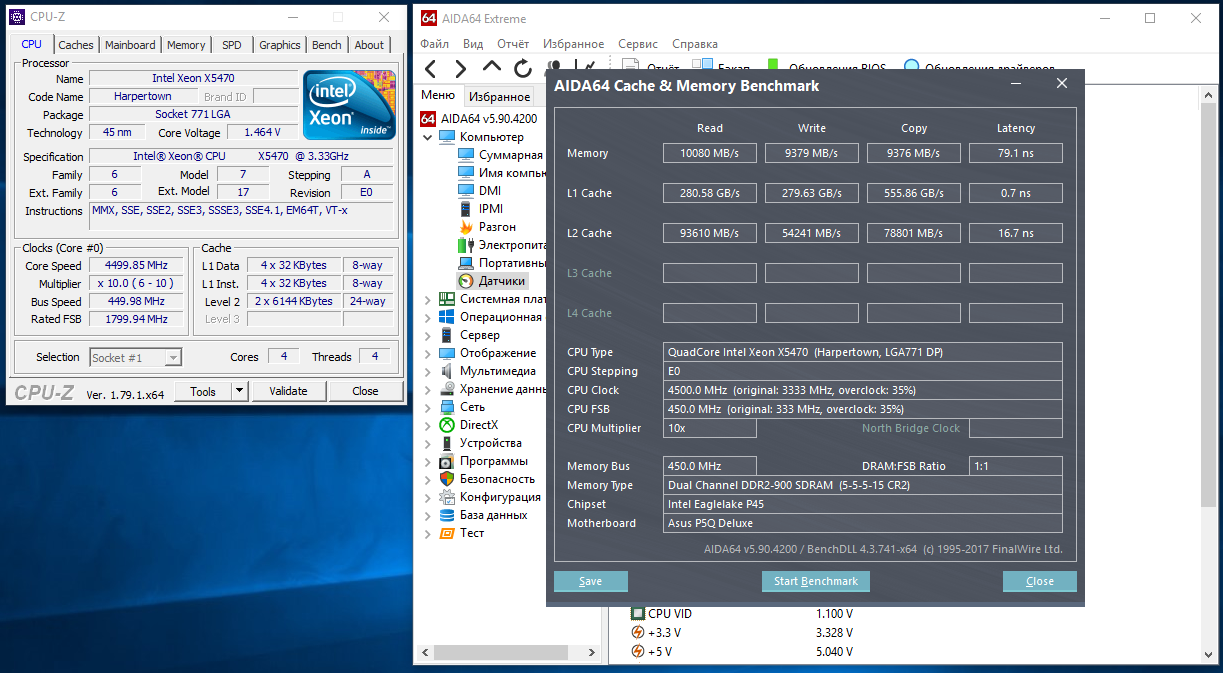The width and height of the screenshot is (1223, 673).
Task: Open the Файл menu in AIDA64
Action: [x=435, y=44]
